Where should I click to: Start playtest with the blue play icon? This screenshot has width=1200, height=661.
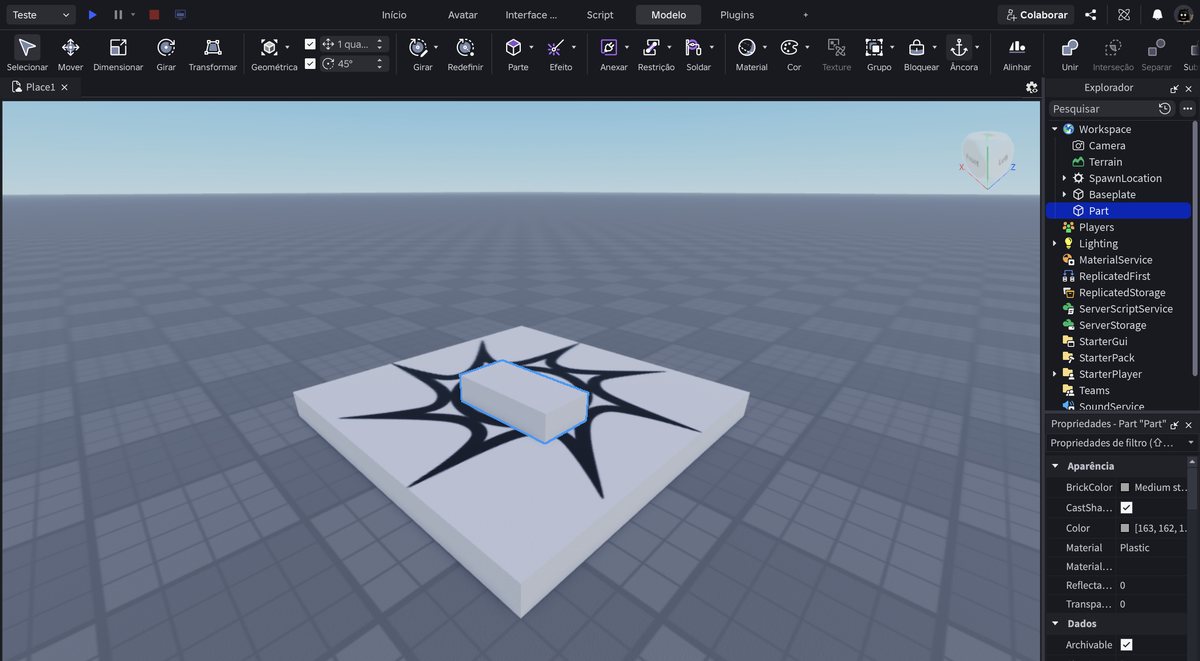92,15
